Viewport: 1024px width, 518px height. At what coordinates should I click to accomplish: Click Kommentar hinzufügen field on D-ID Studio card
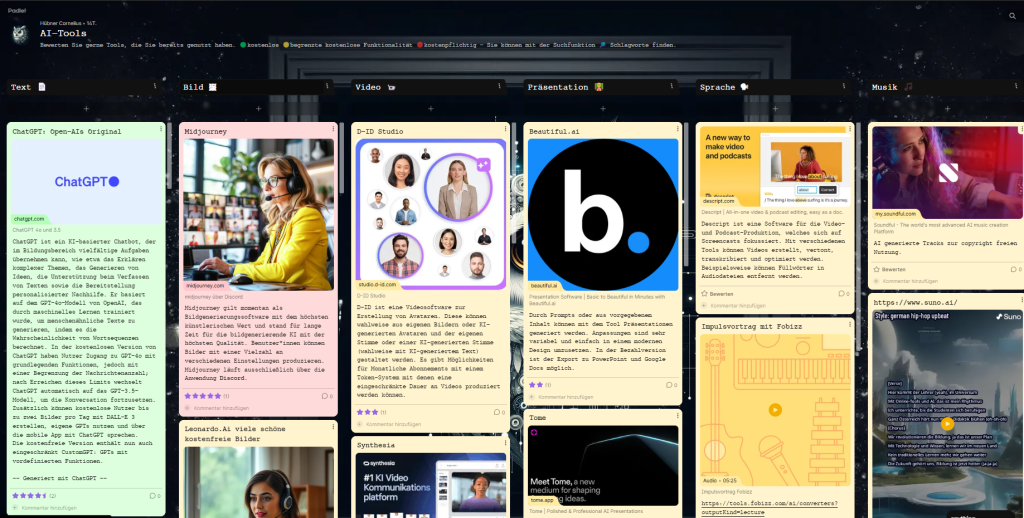[394, 424]
